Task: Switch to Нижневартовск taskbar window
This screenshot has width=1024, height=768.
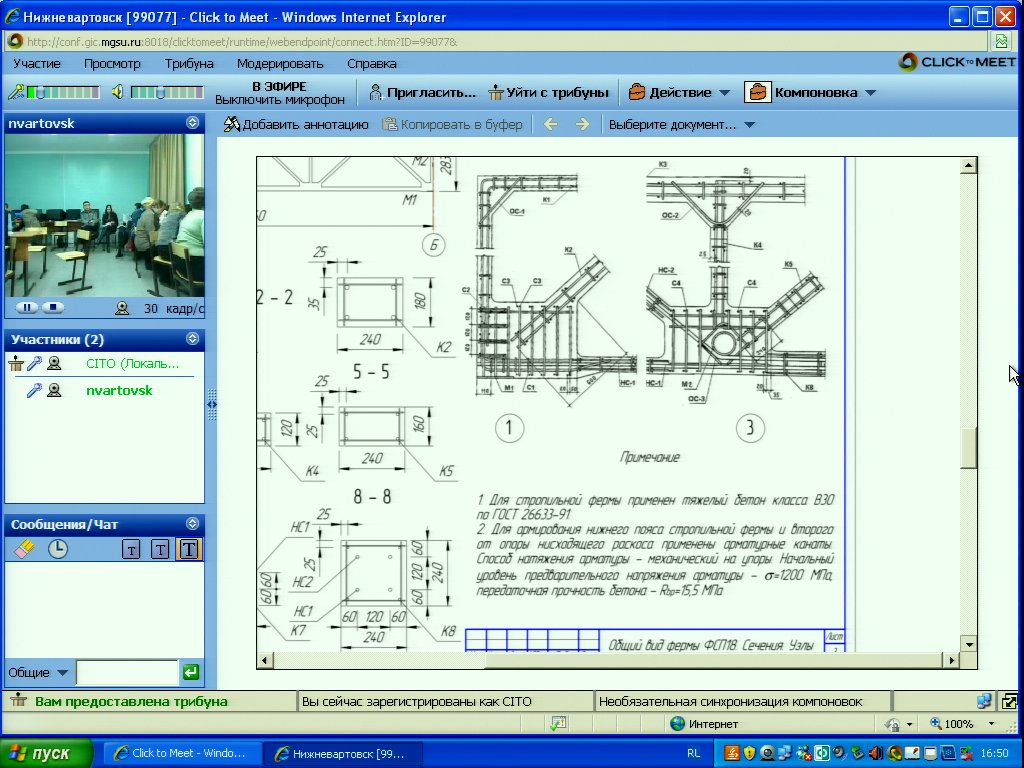Action: click(x=342, y=753)
